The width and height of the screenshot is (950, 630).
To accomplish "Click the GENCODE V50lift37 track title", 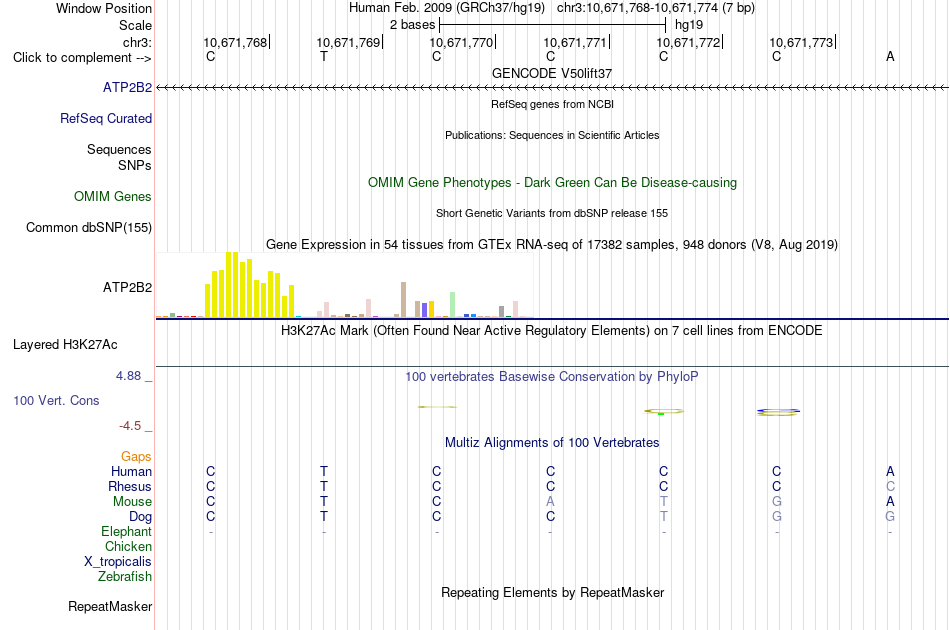I will [552, 73].
